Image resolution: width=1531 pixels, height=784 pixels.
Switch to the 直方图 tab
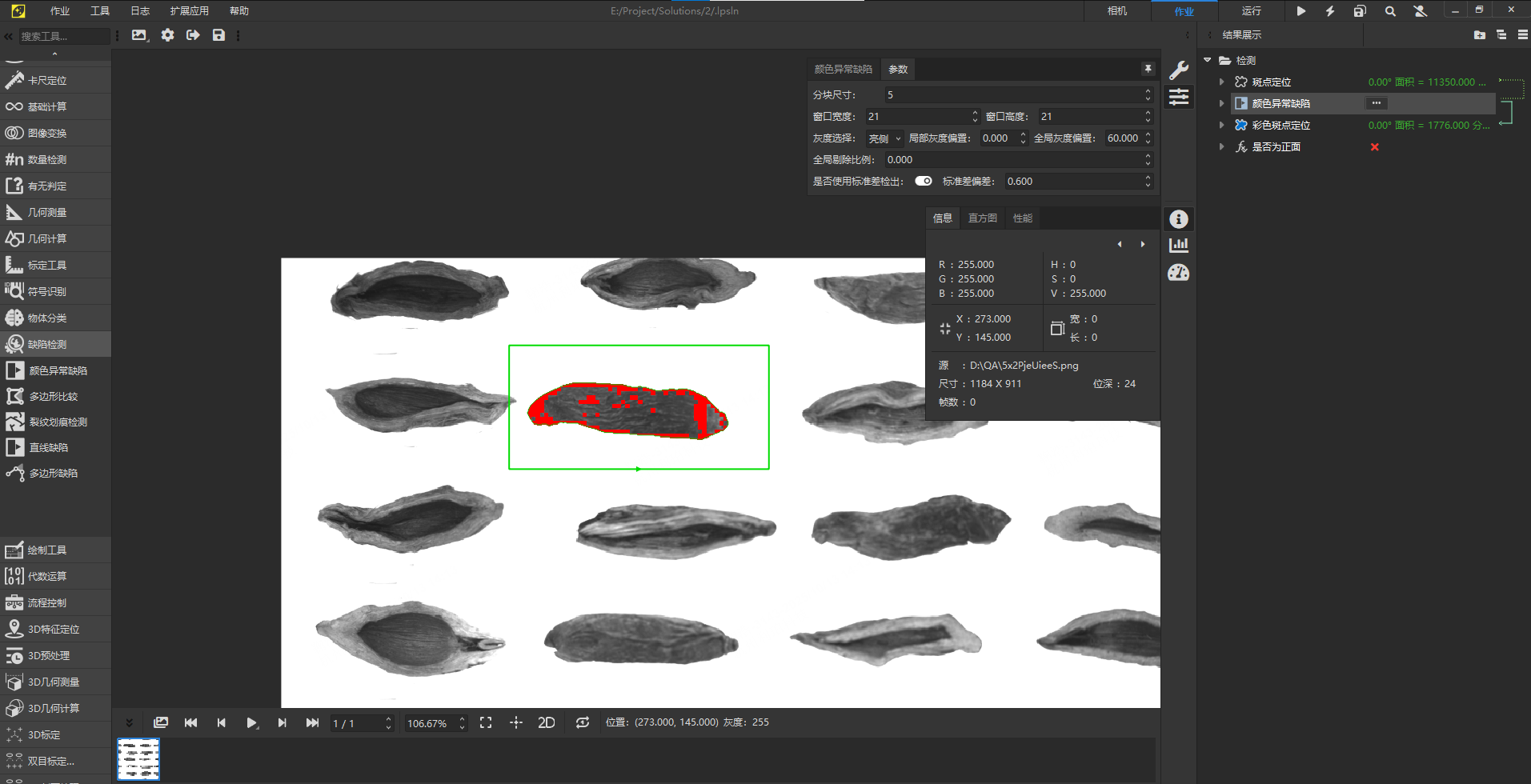click(982, 218)
